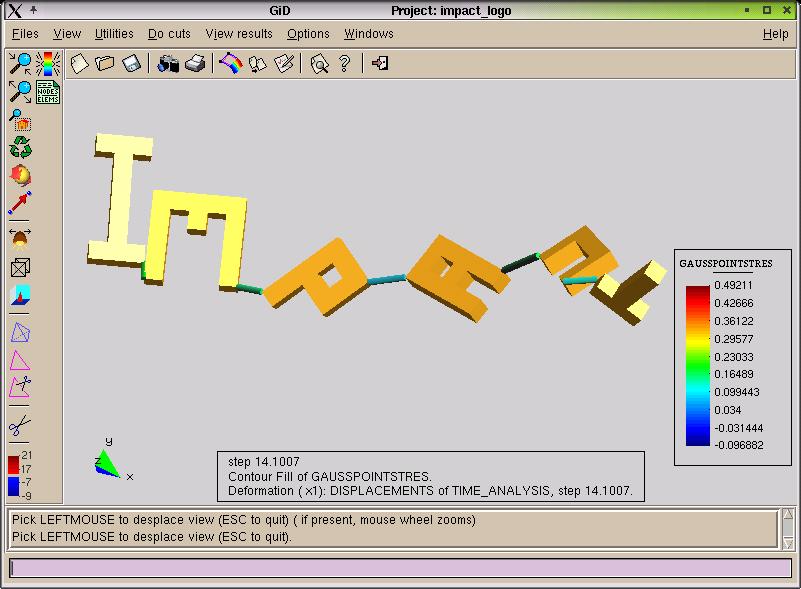Click legend value 0.23033

734,357
